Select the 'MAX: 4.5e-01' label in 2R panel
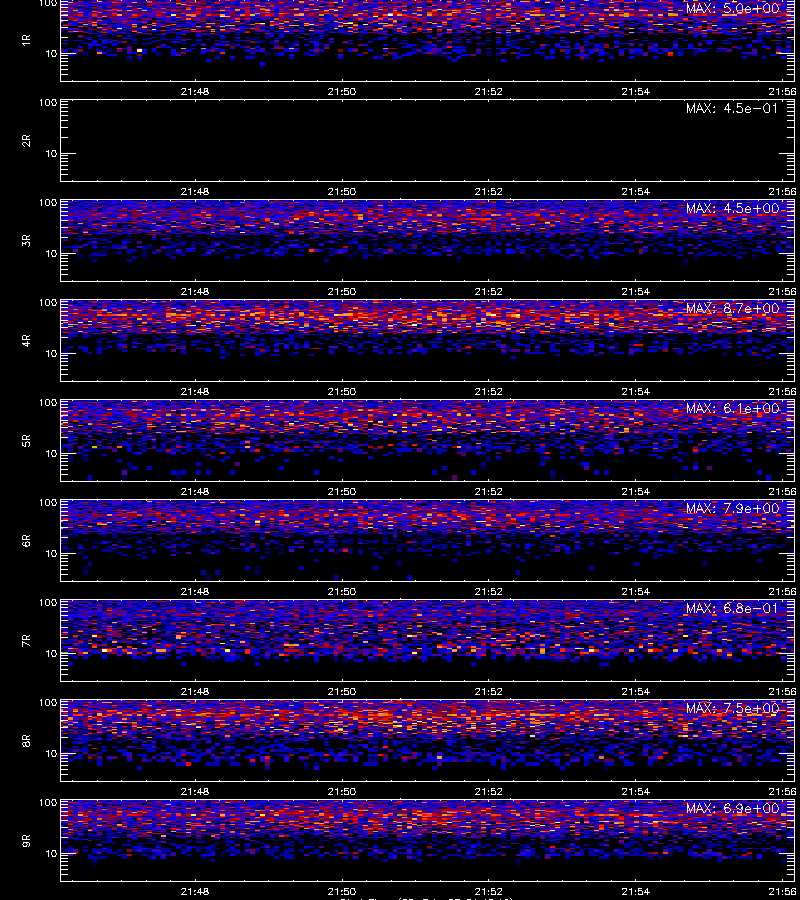The height and width of the screenshot is (900, 800). [x=732, y=108]
